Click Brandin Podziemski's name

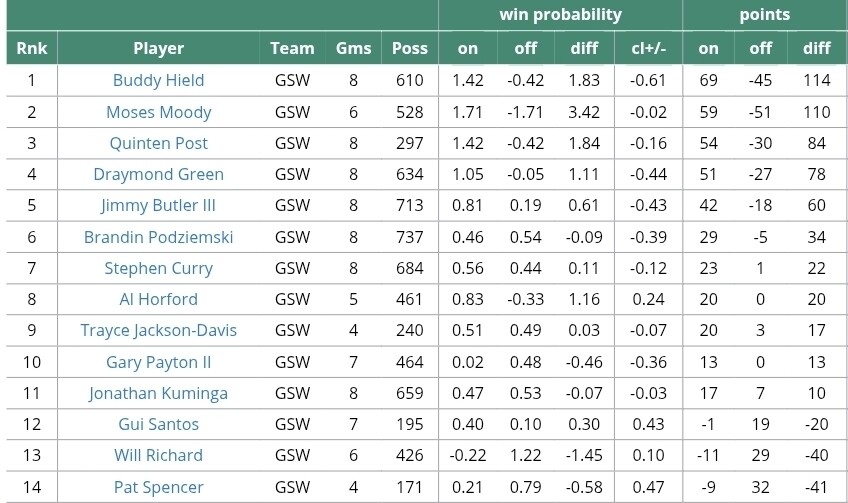[x=158, y=237]
